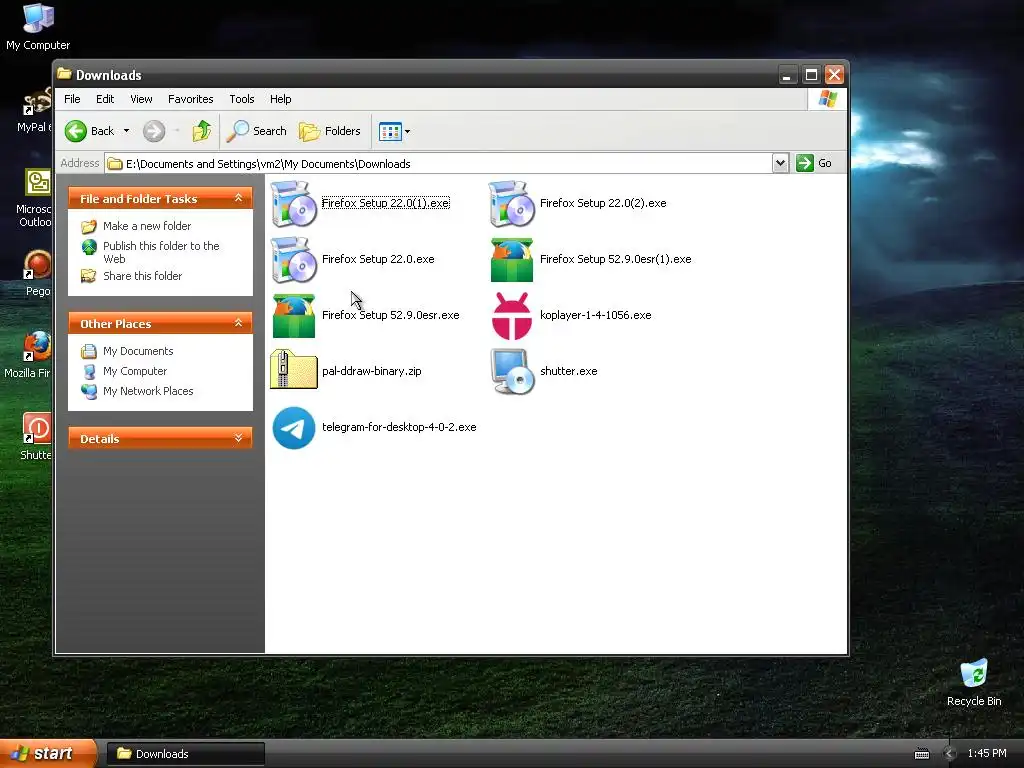Screen dimensions: 1024x768
Task: Open My Documents from Other Places
Action: [138, 351]
